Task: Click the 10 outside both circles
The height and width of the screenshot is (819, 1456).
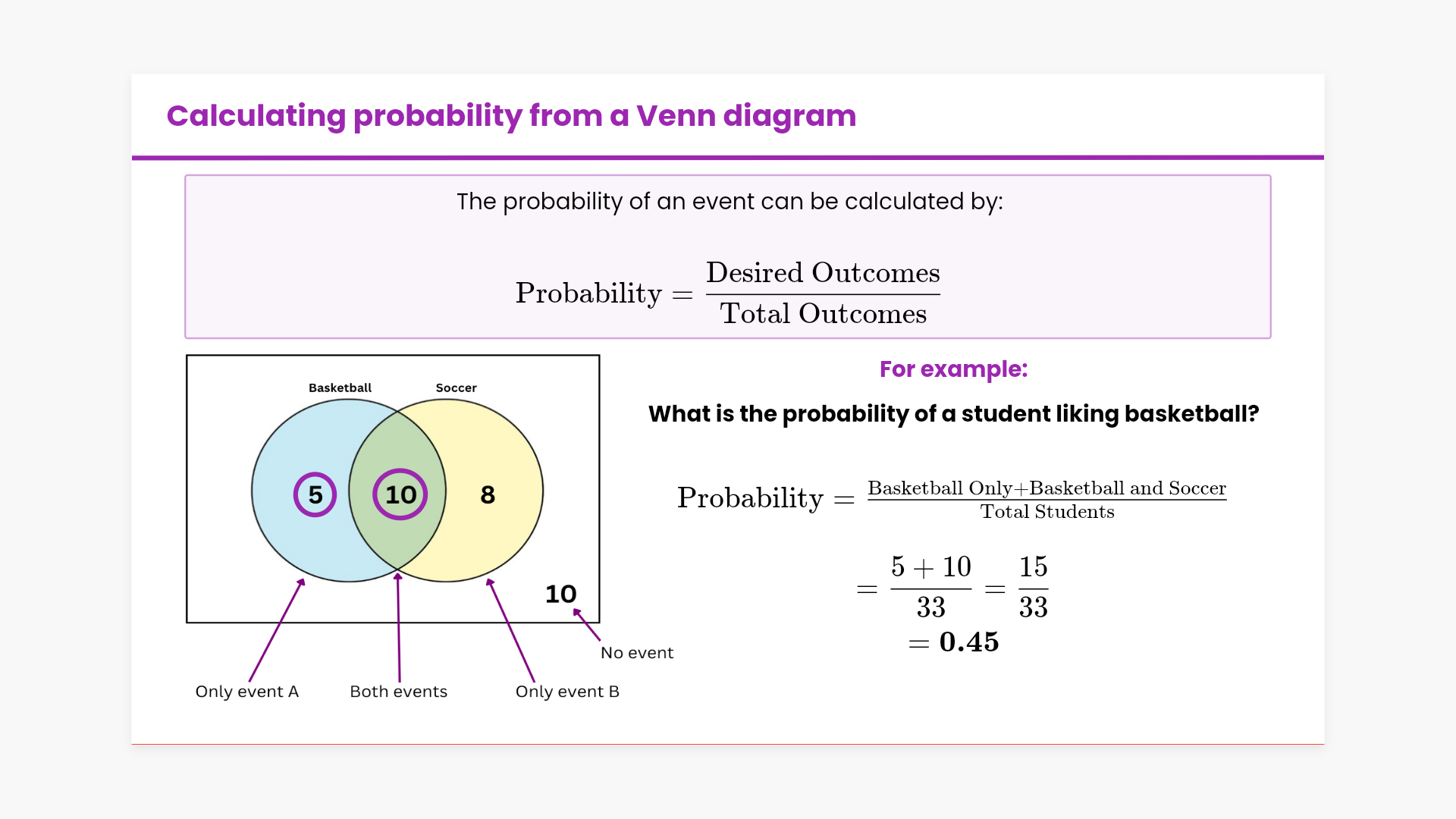Action: pos(561,594)
